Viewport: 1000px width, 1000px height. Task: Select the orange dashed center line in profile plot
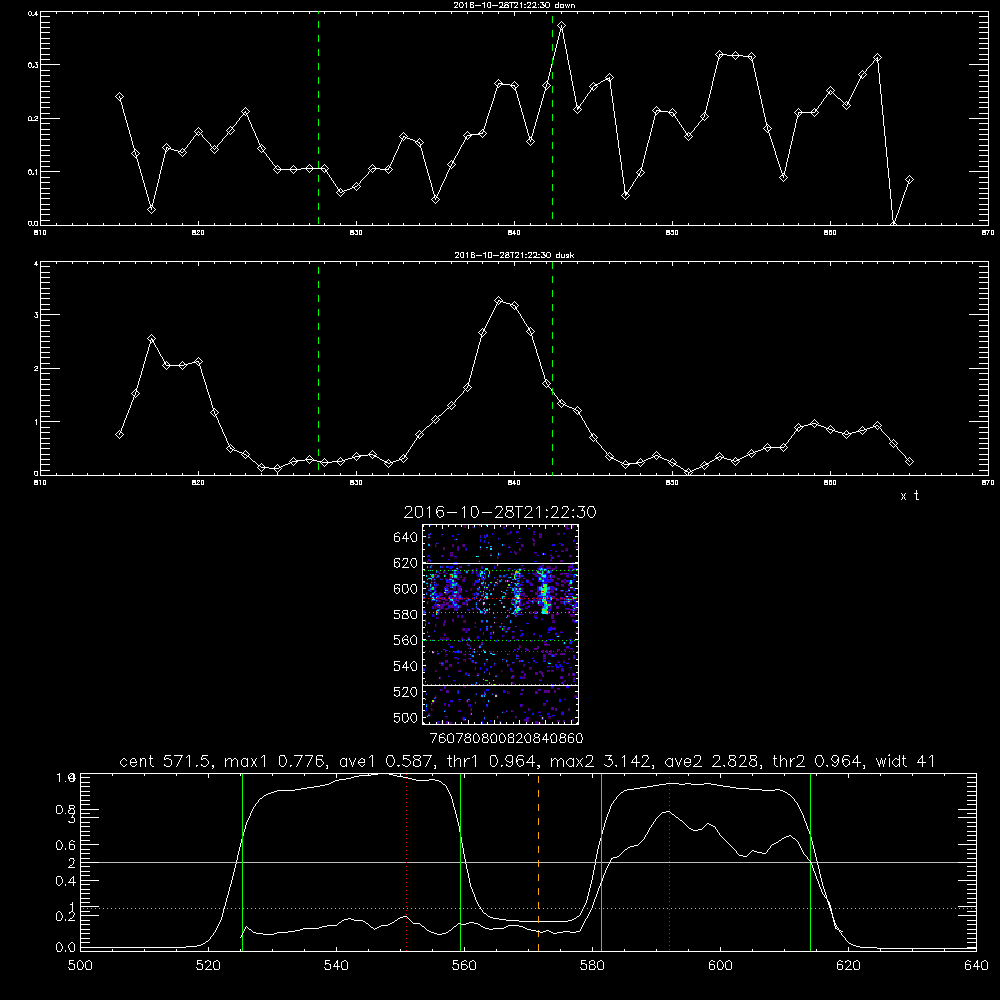[x=538, y=862]
